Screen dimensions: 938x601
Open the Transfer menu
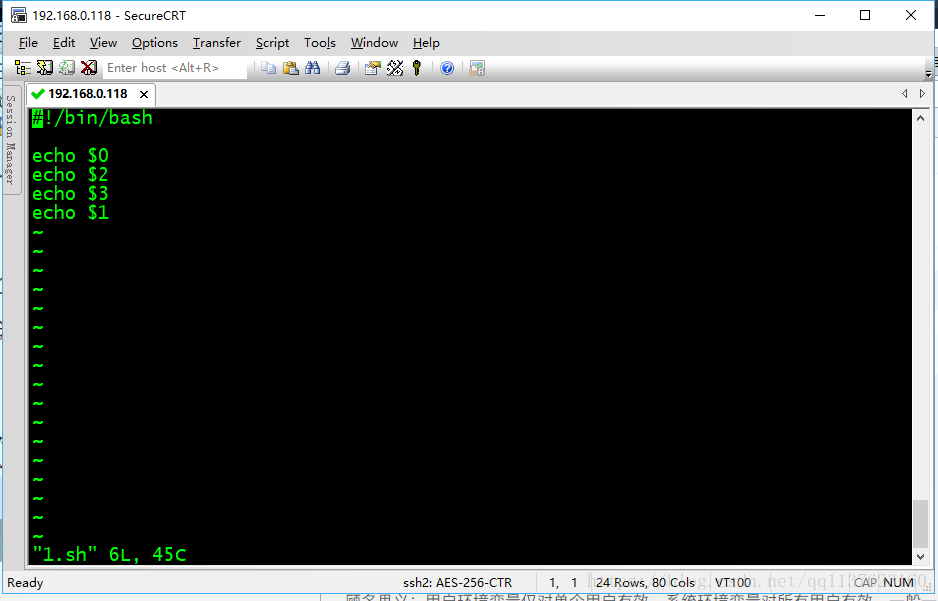217,43
